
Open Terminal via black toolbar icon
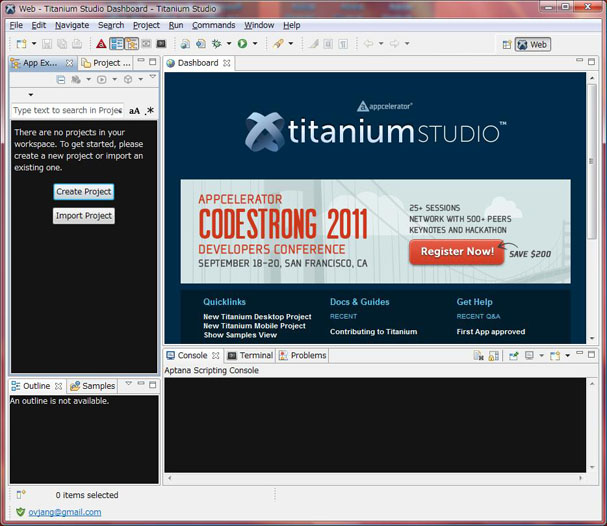pos(161,44)
